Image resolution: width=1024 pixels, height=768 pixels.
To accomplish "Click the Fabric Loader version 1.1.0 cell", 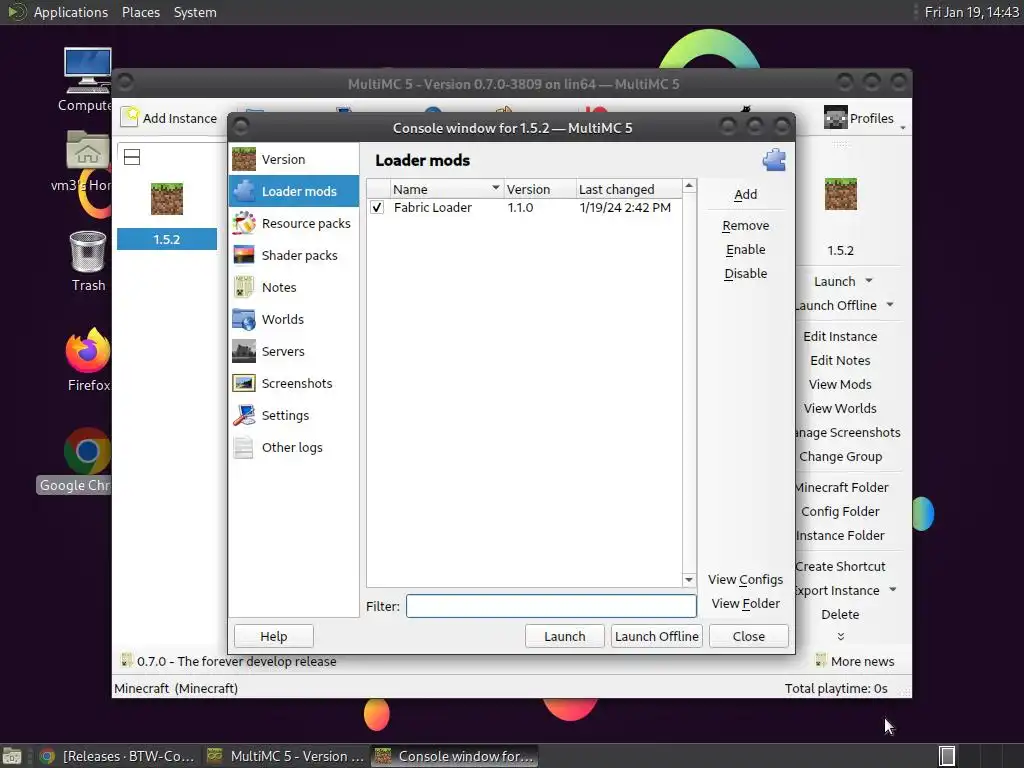I will [520, 208].
